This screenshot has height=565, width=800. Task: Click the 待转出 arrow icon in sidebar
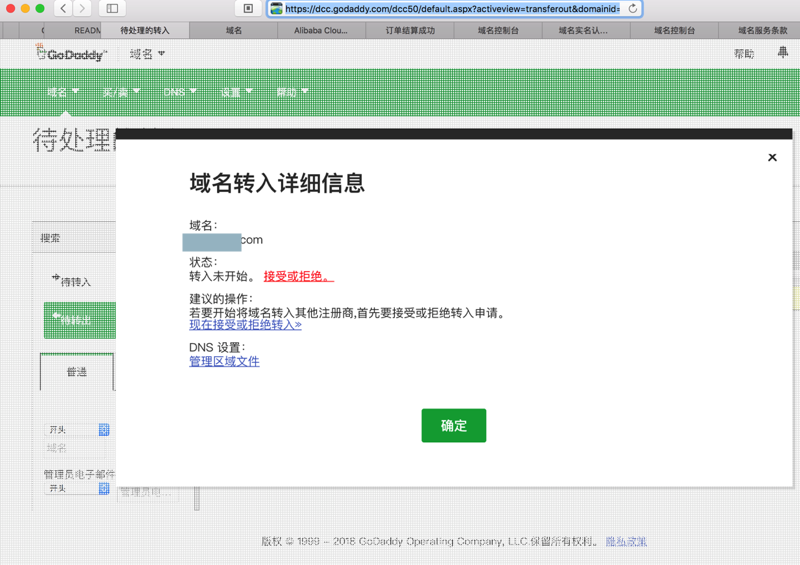(x=56, y=316)
